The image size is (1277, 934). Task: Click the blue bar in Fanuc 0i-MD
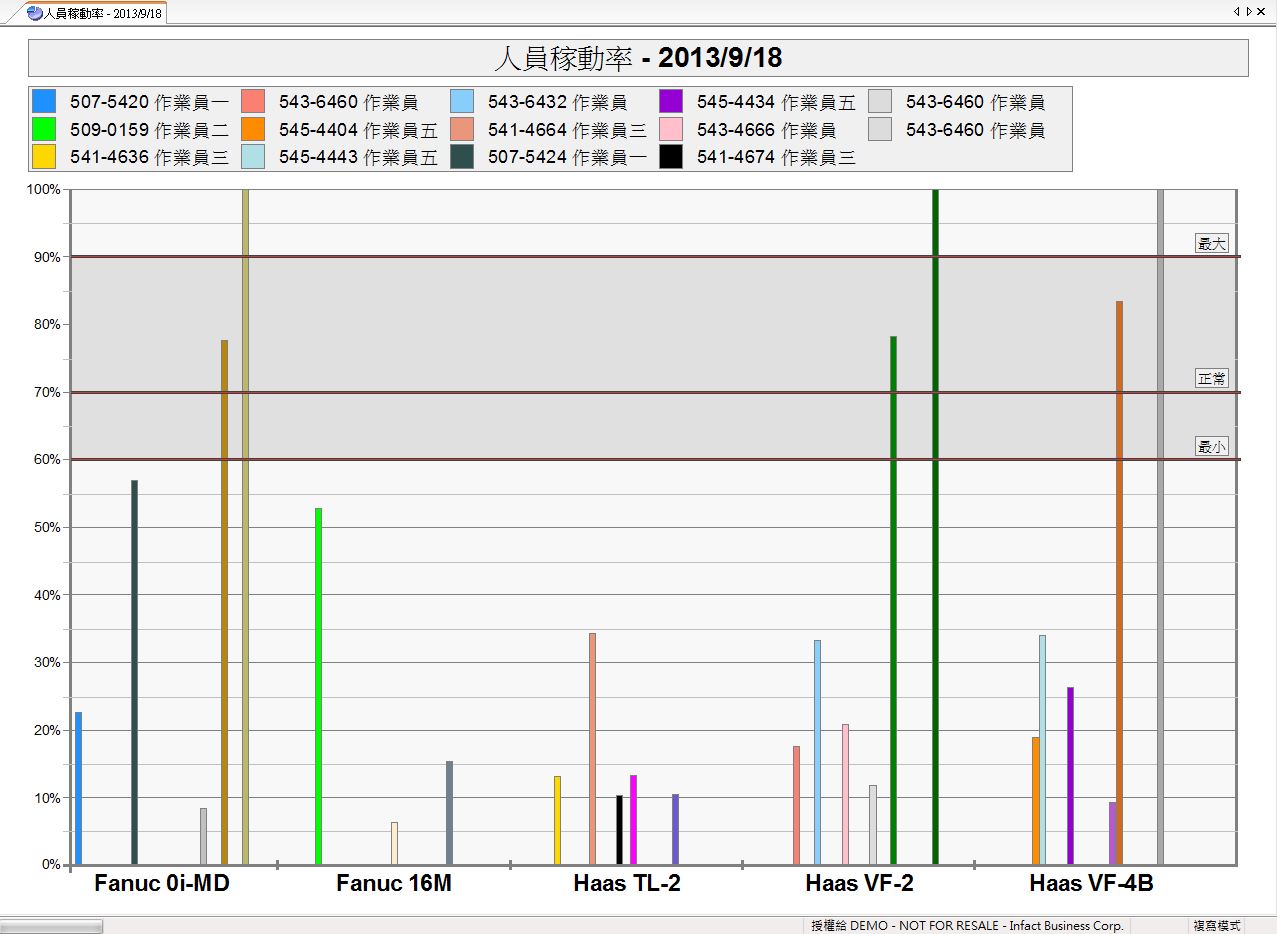78,788
